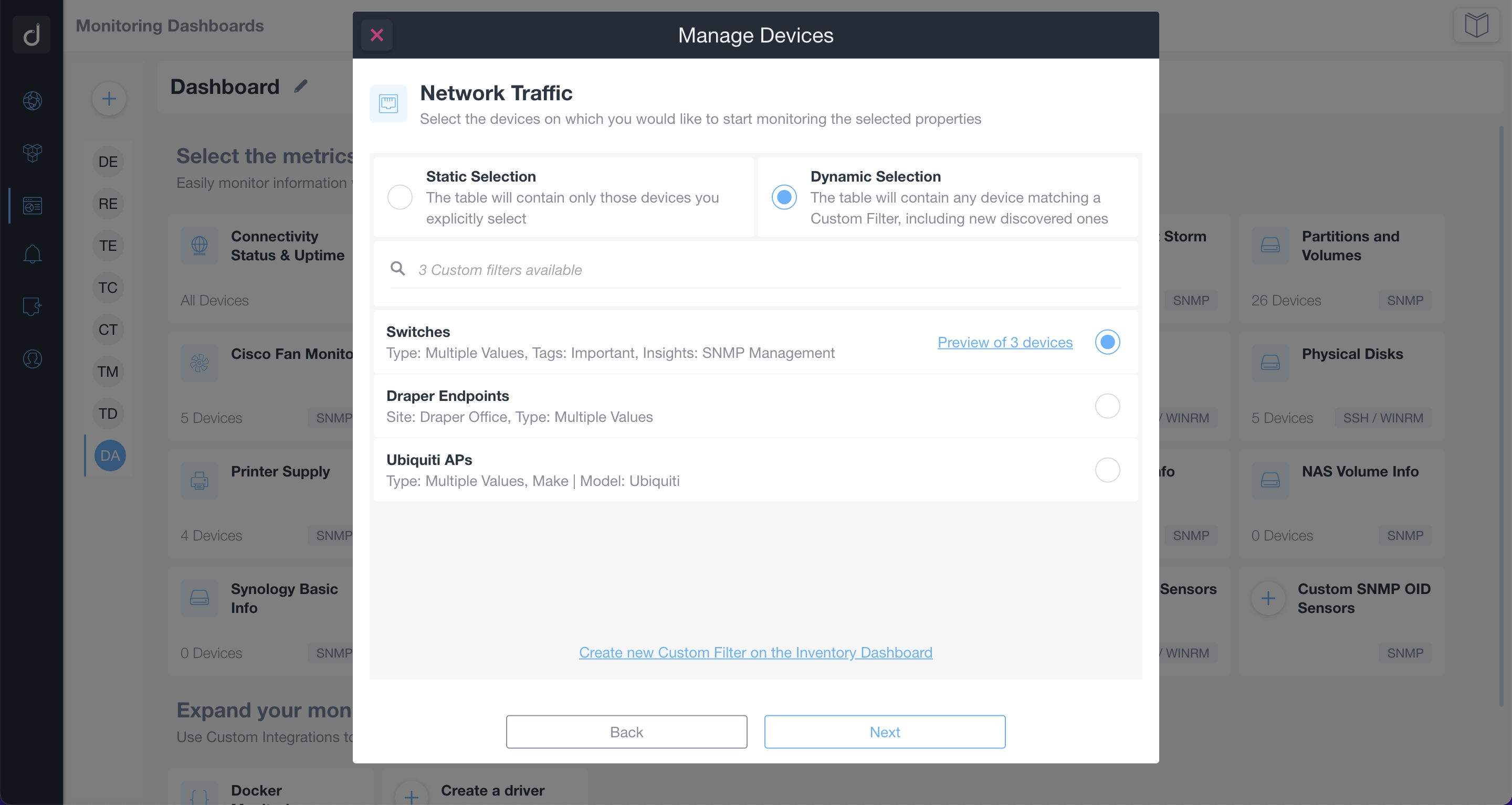Screen dimensions: 1512x805
Task: Click the Synology Basic Info drive icon
Action: click(199, 598)
